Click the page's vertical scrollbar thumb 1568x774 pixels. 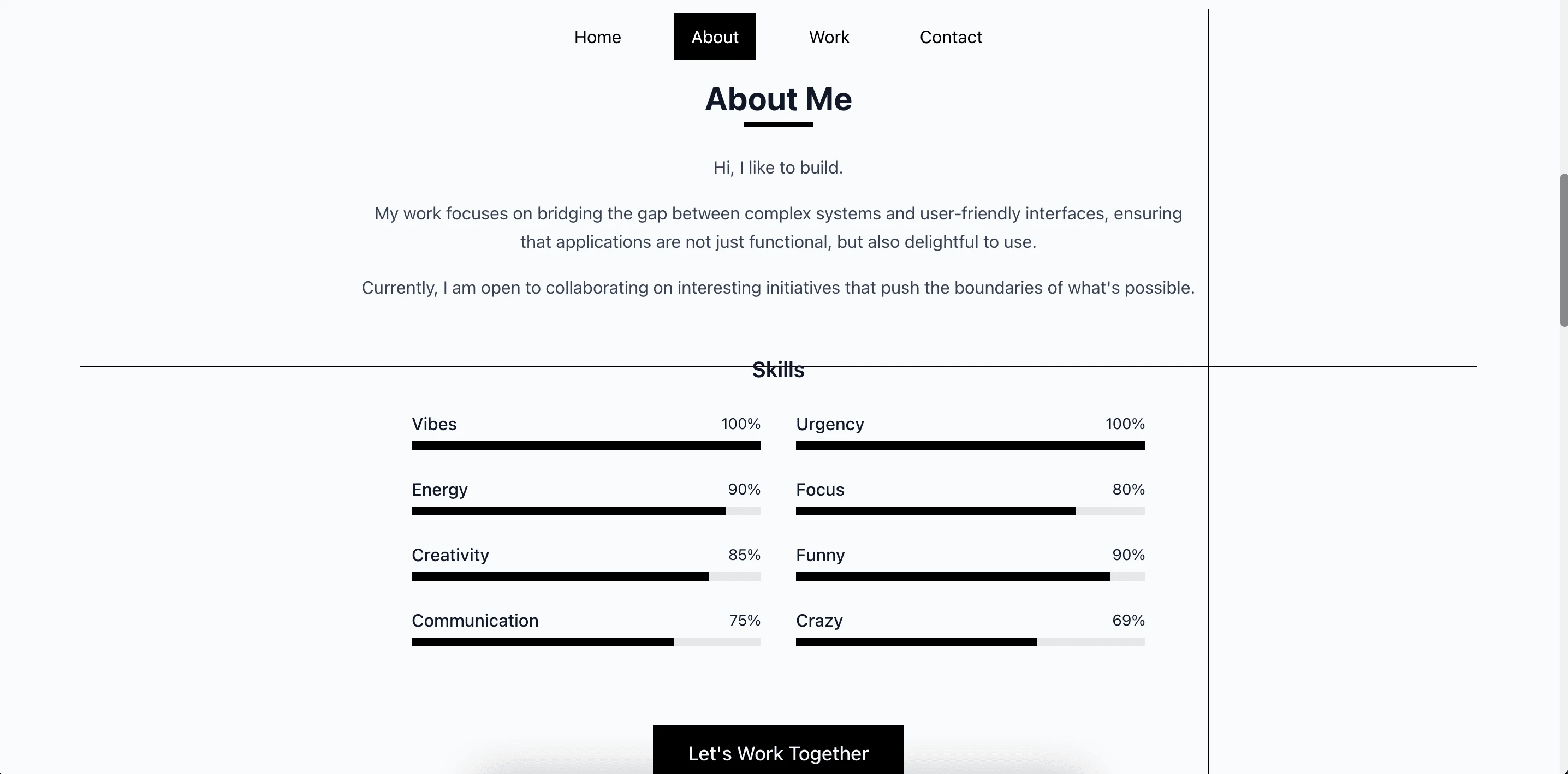[1563, 249]
